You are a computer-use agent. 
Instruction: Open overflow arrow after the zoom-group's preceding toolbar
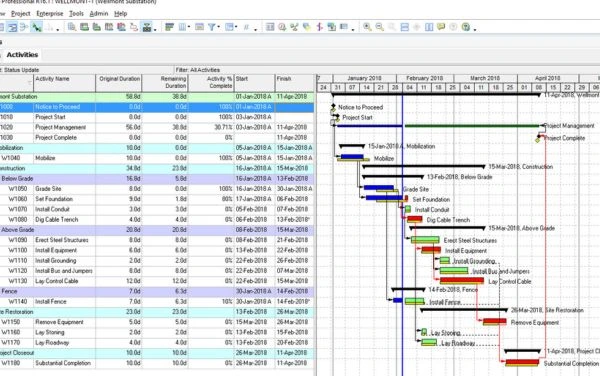353,29
